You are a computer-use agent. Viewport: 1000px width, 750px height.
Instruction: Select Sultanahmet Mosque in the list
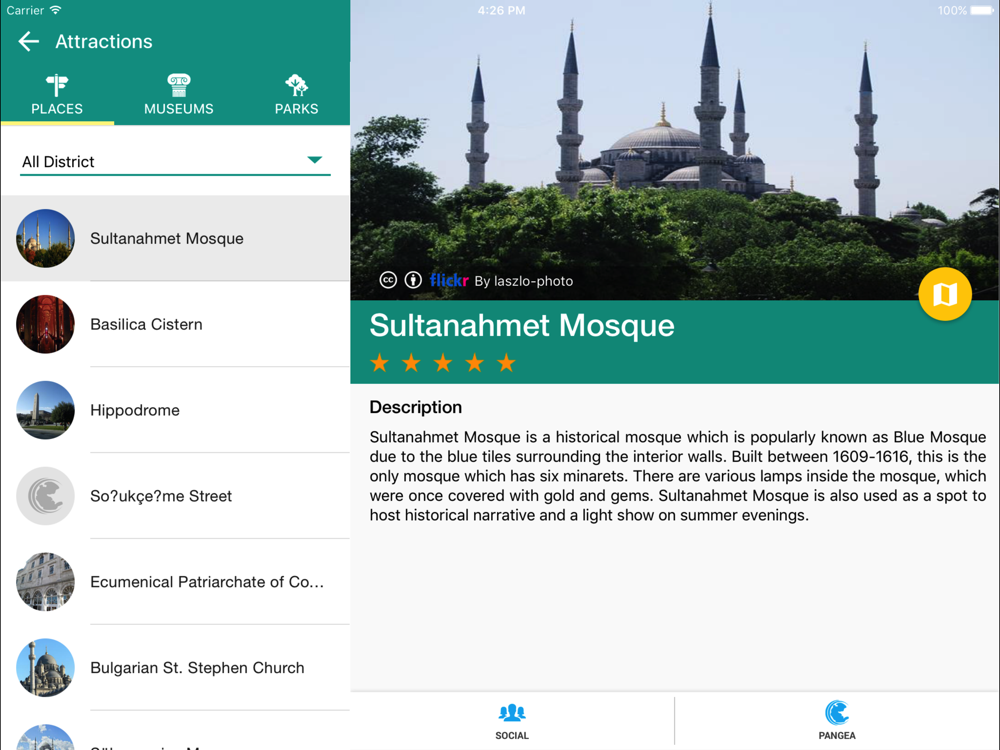[175, 238]
